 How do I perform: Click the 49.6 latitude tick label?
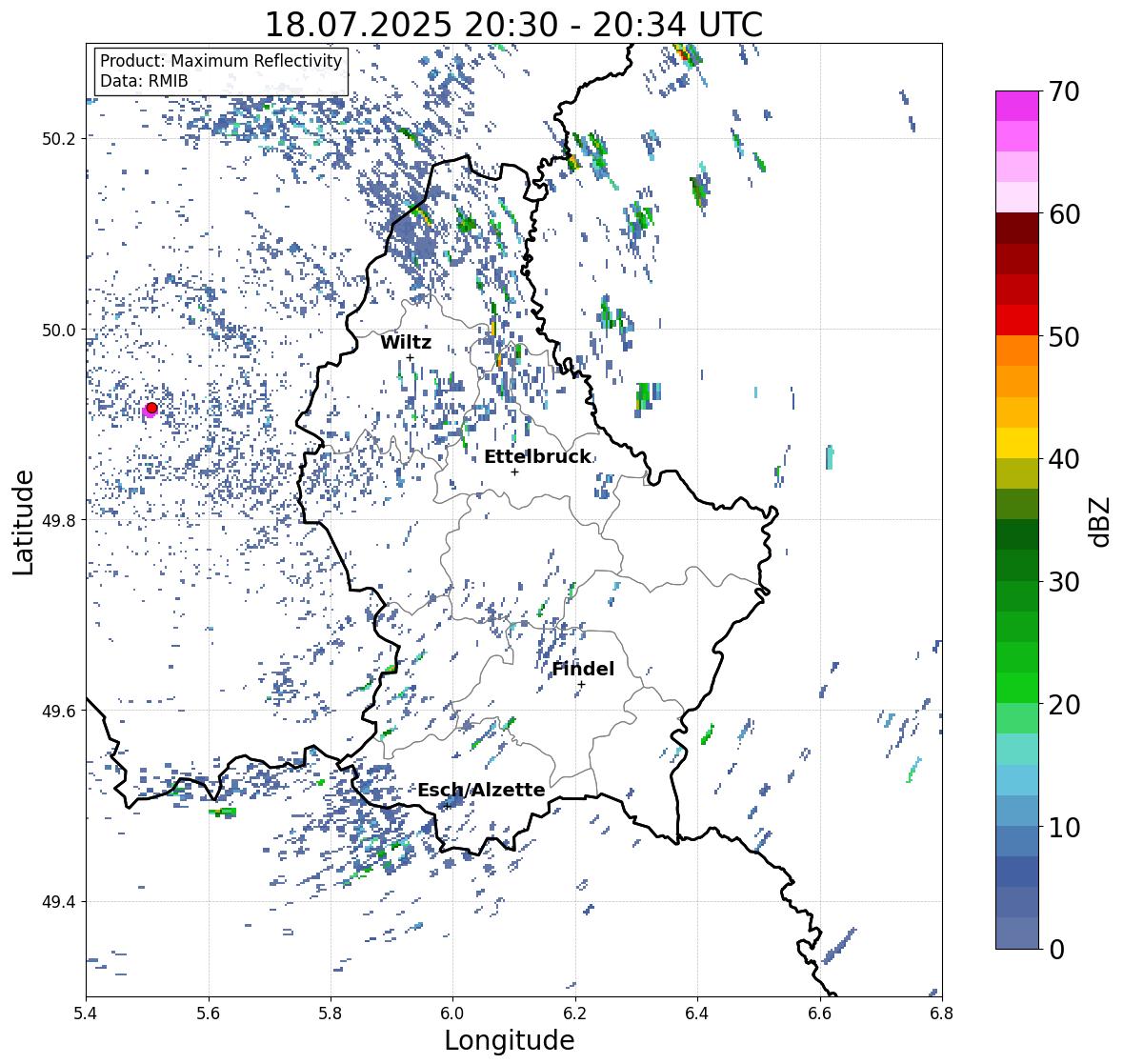pyautogui.click(x=59, y=711)
